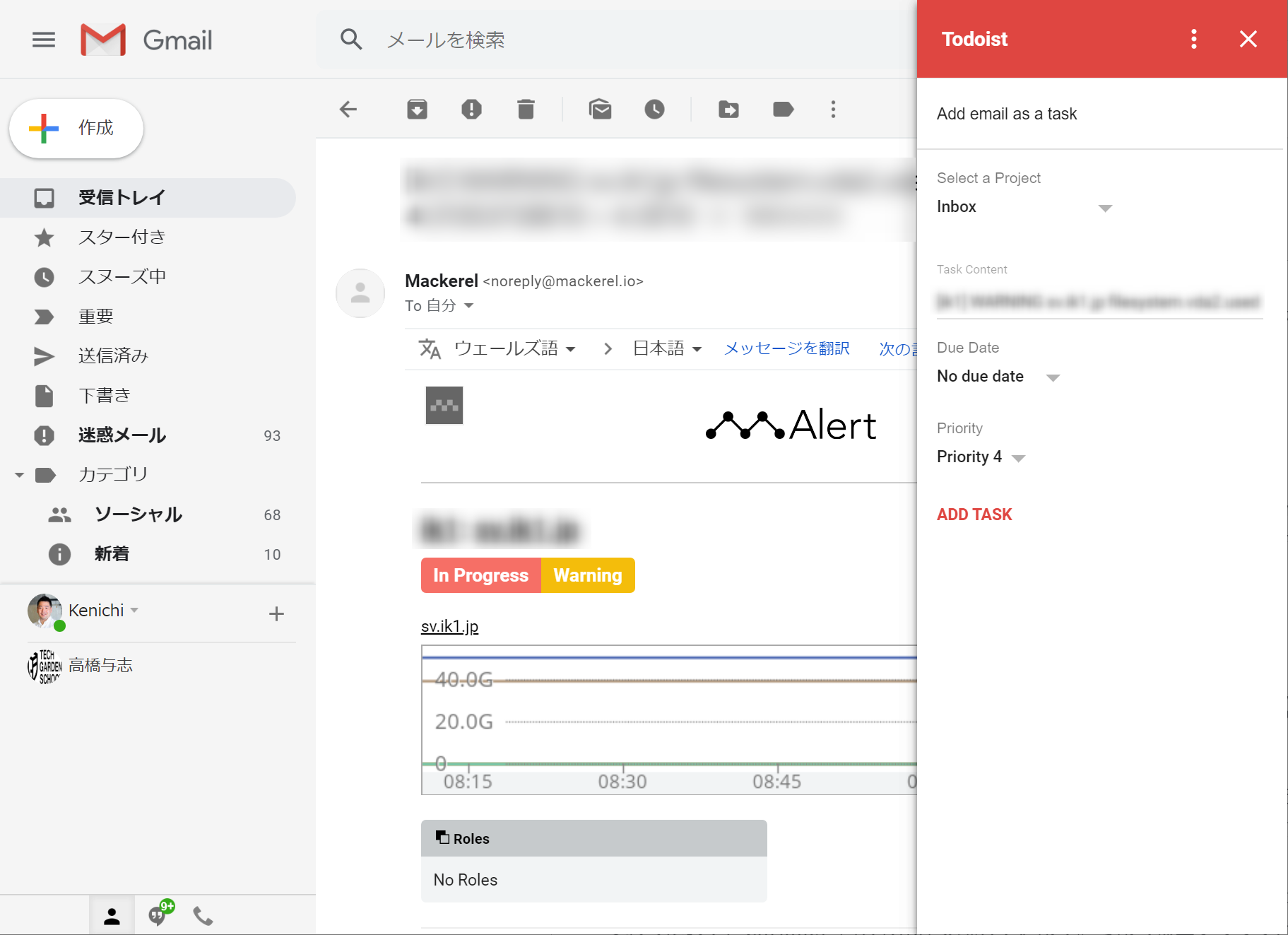The image size is (1288, 935).
Task: Click the contacts person icon at bottom
Action: 112,916
